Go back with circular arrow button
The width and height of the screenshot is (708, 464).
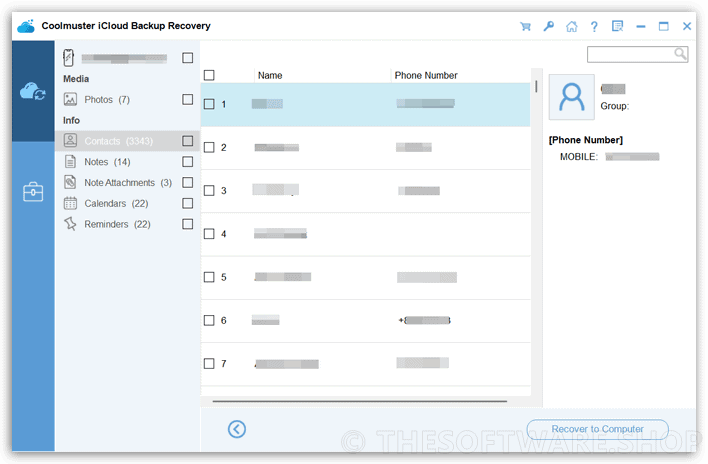click(x=237, y=429)
